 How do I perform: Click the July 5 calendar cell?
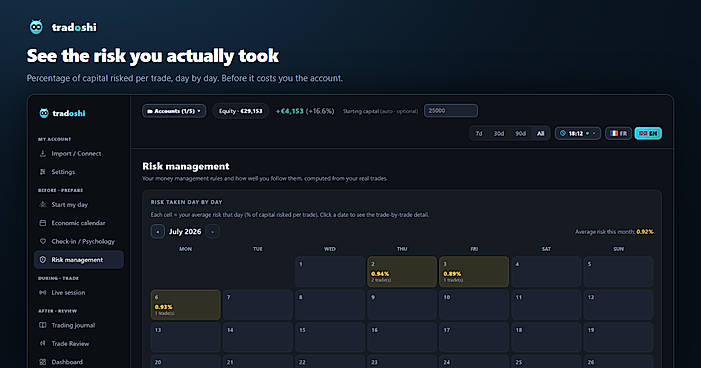(618, 271)
